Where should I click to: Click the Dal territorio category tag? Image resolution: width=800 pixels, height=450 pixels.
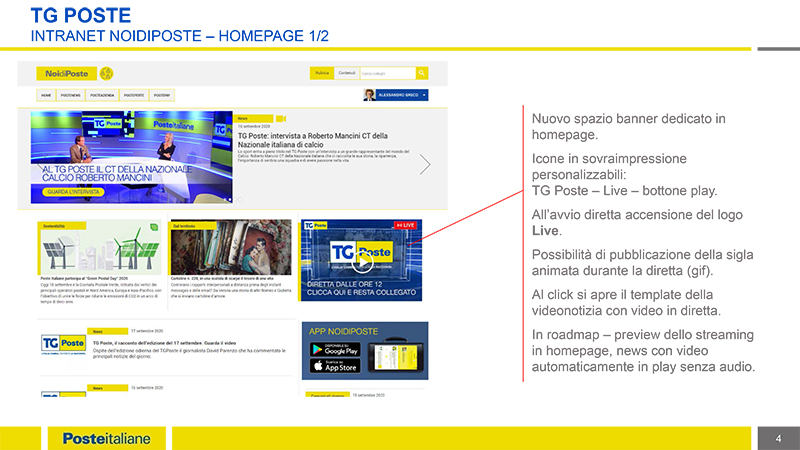tap(194, 226)
